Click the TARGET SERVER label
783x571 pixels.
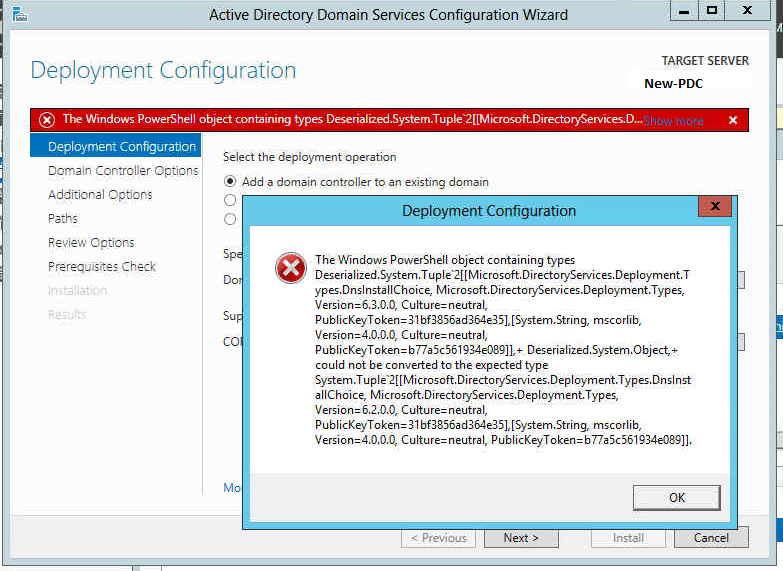coord(705,60)
